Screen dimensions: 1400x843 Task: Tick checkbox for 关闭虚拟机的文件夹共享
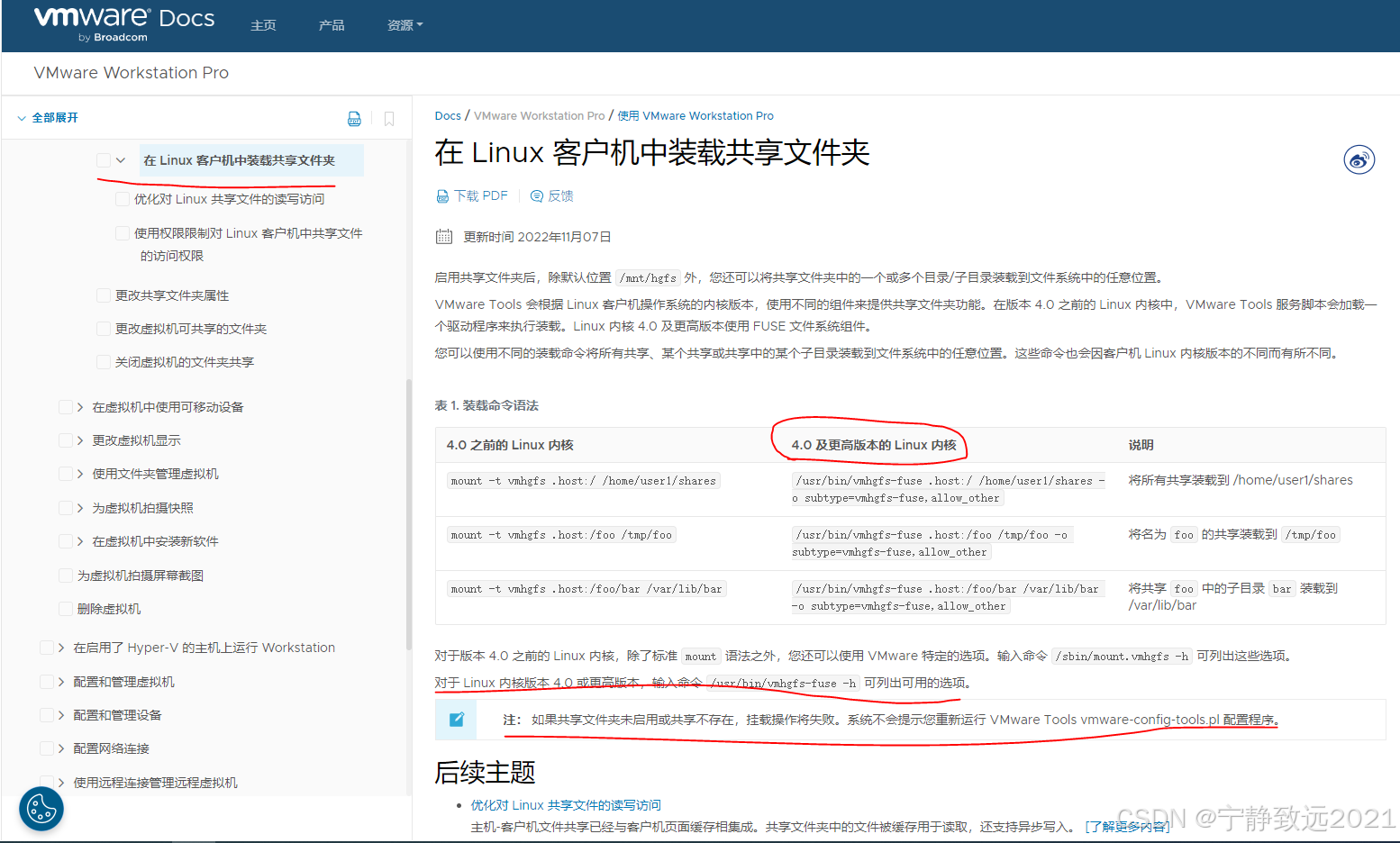[x=104, y=362]
